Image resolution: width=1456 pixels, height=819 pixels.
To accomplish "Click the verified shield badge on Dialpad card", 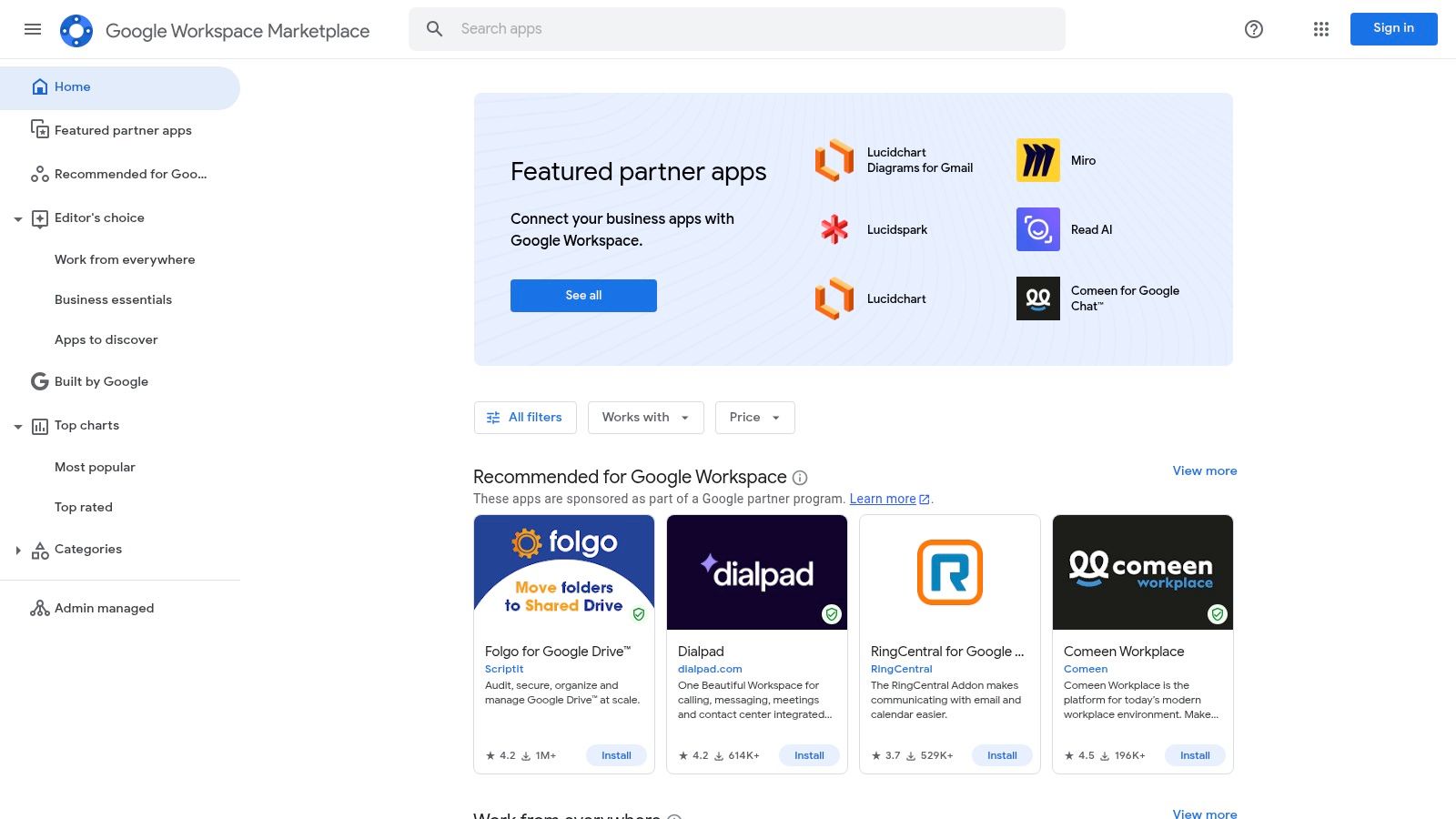I will click(x=832, y=614).
